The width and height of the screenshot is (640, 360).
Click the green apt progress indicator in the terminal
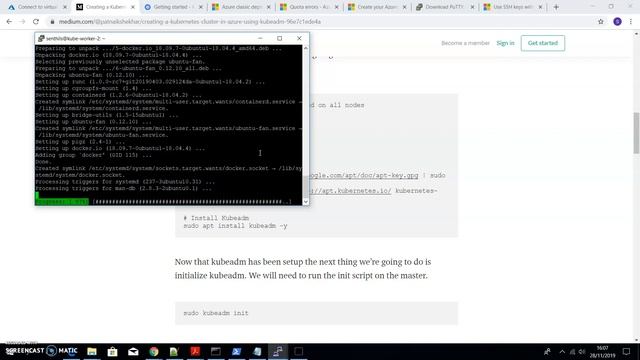click(x=62, y=201)
